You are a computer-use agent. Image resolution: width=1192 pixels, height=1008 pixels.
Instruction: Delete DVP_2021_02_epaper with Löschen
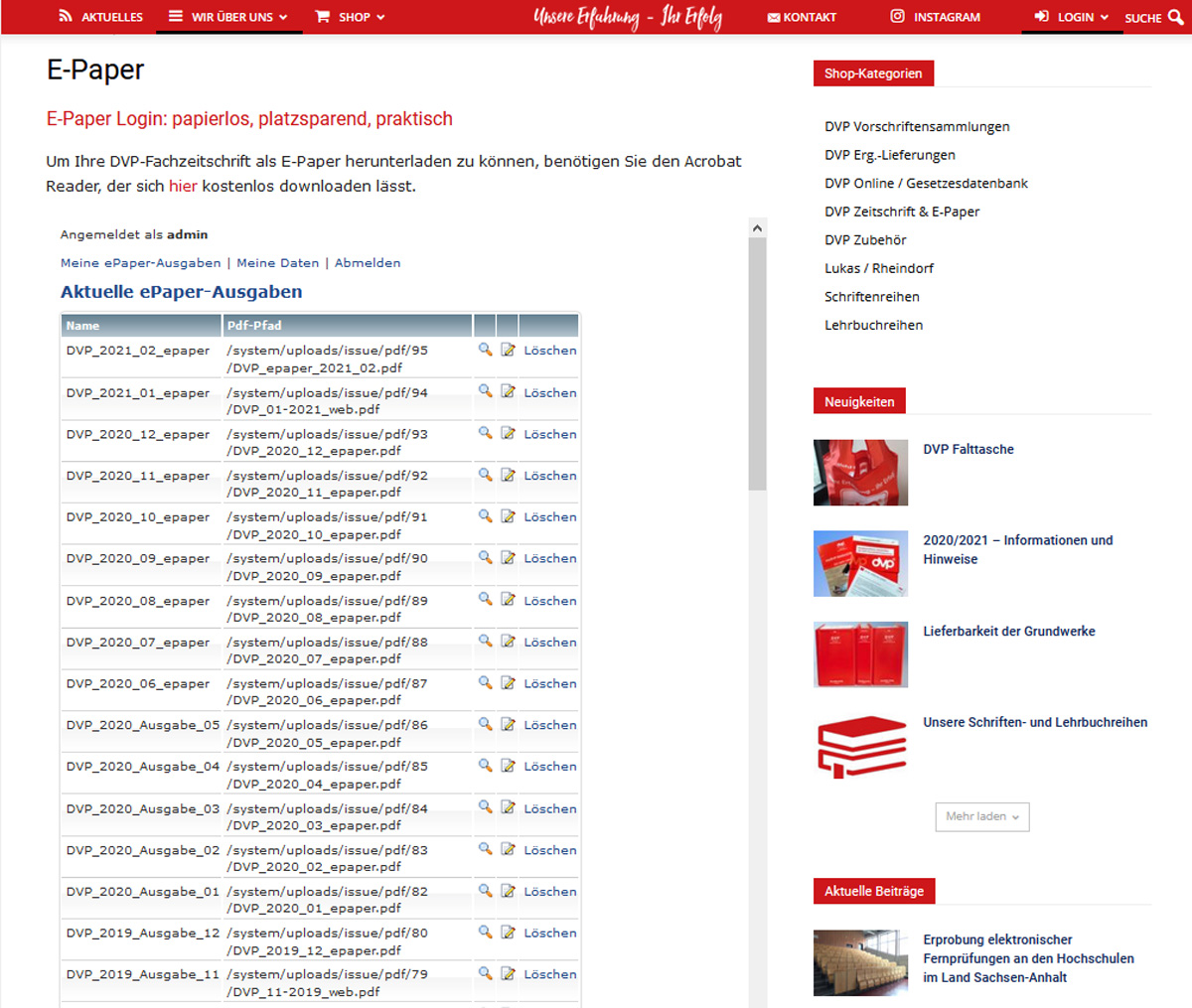click(550, 351)
